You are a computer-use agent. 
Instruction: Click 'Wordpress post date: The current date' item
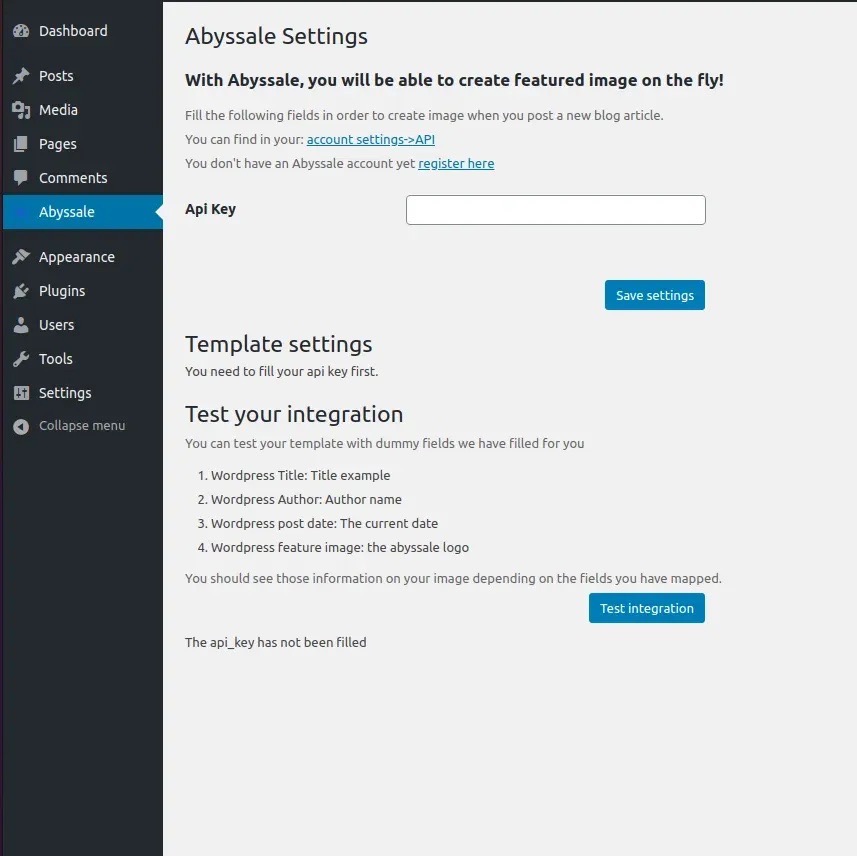[x=324, y=524]
